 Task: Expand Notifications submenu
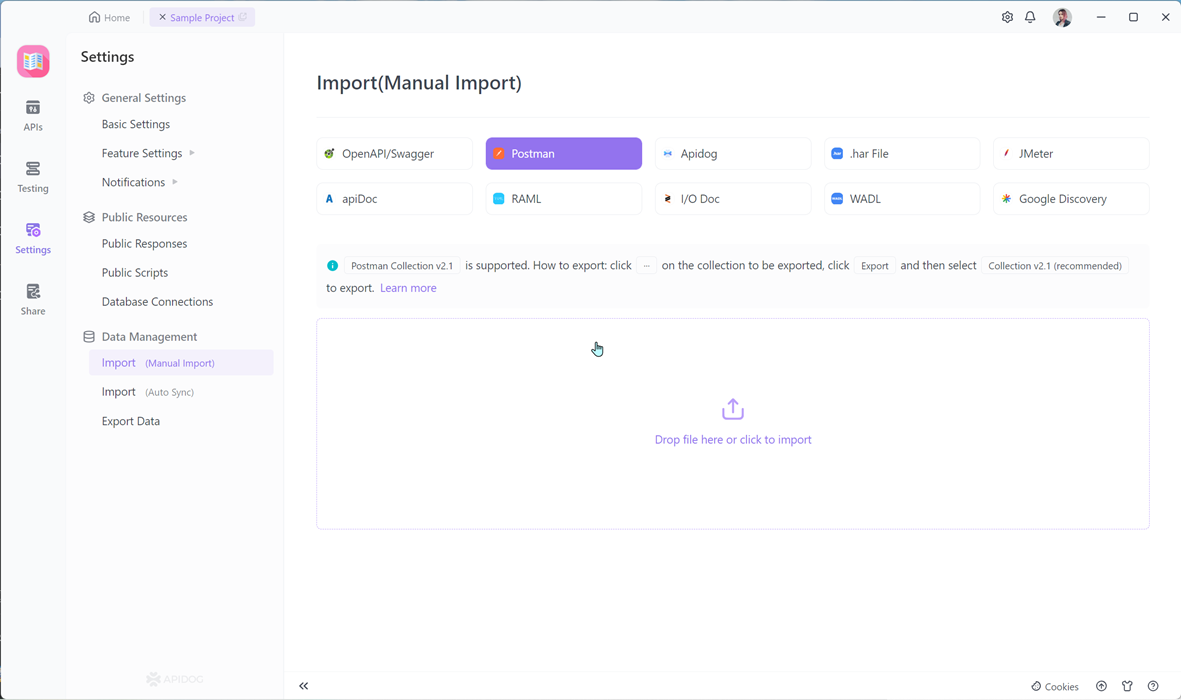[175, 182]
